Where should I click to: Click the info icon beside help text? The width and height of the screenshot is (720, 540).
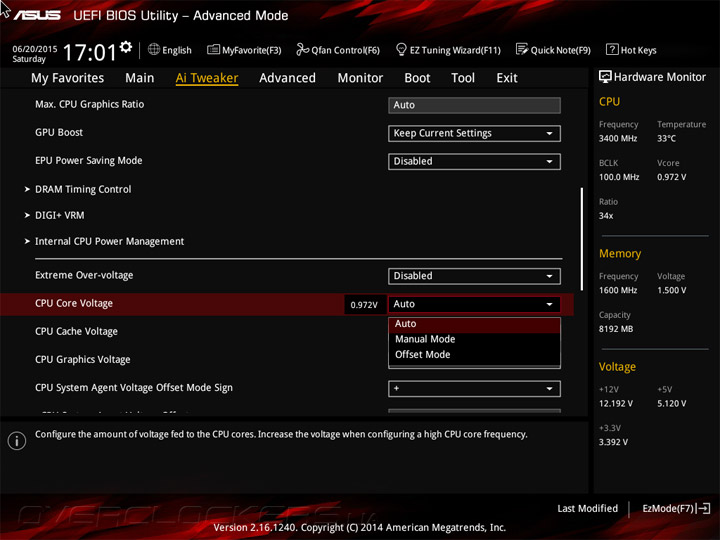(17, 441)
